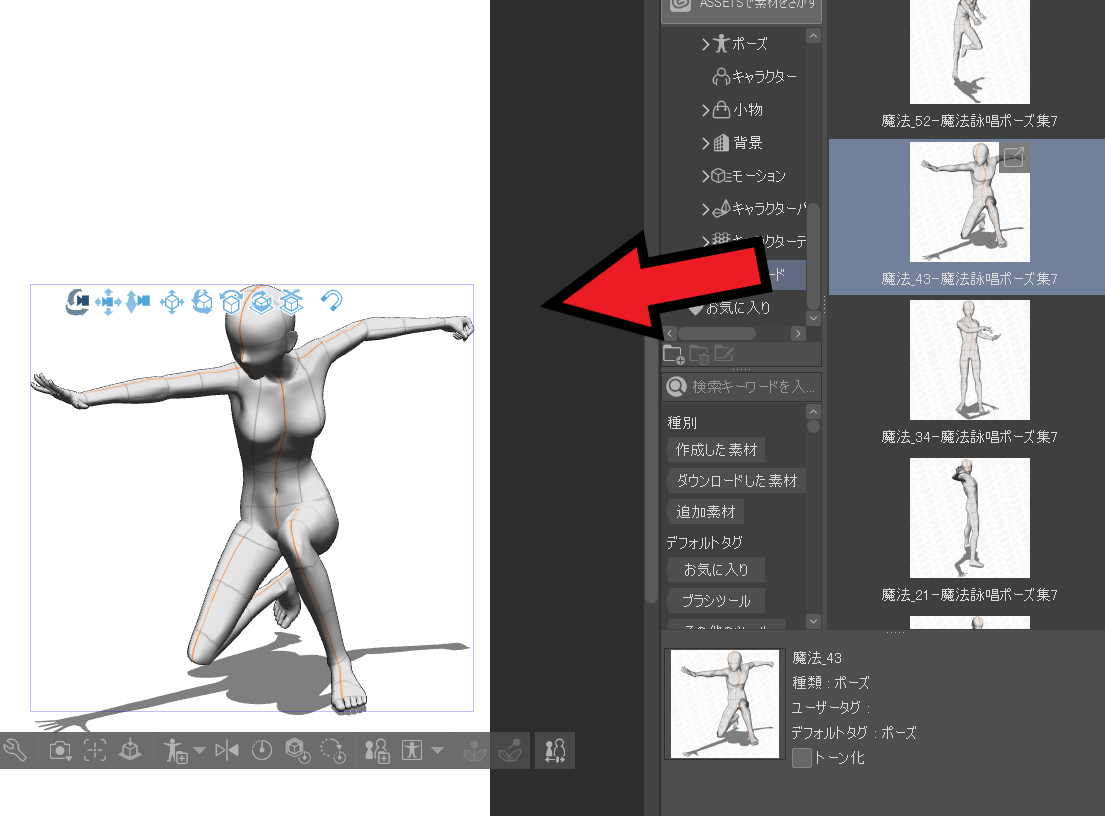Click the snapshot camera icon in bottom toolbar
Image resolution: width=1105 pixels, height=816 pixels.
60,750
